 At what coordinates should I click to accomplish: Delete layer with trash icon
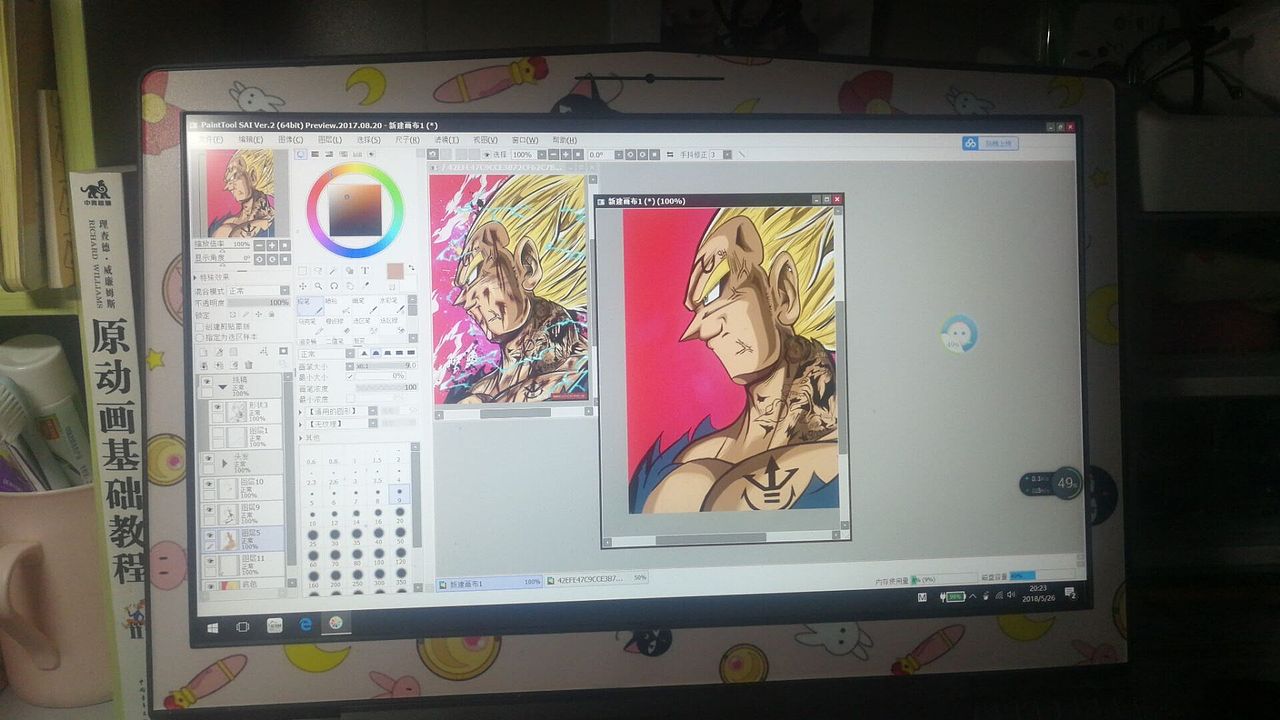[x=248, y=365]
